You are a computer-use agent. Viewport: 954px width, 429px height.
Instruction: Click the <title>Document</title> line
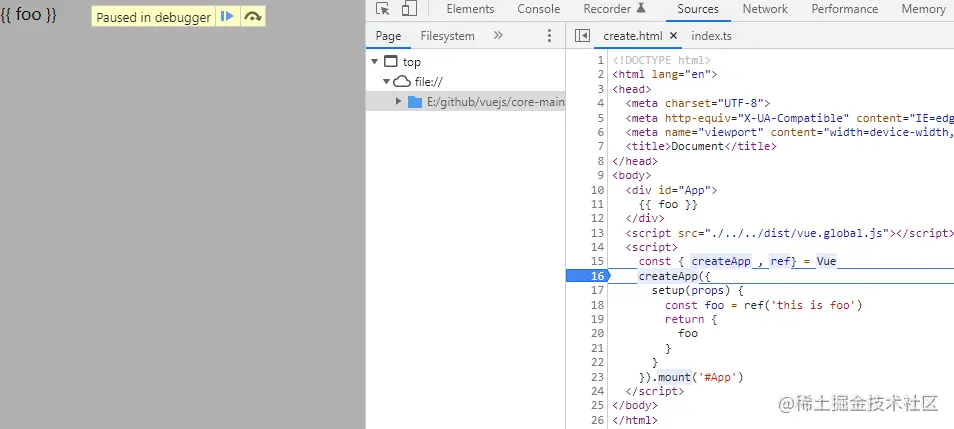tap(701, 146)
